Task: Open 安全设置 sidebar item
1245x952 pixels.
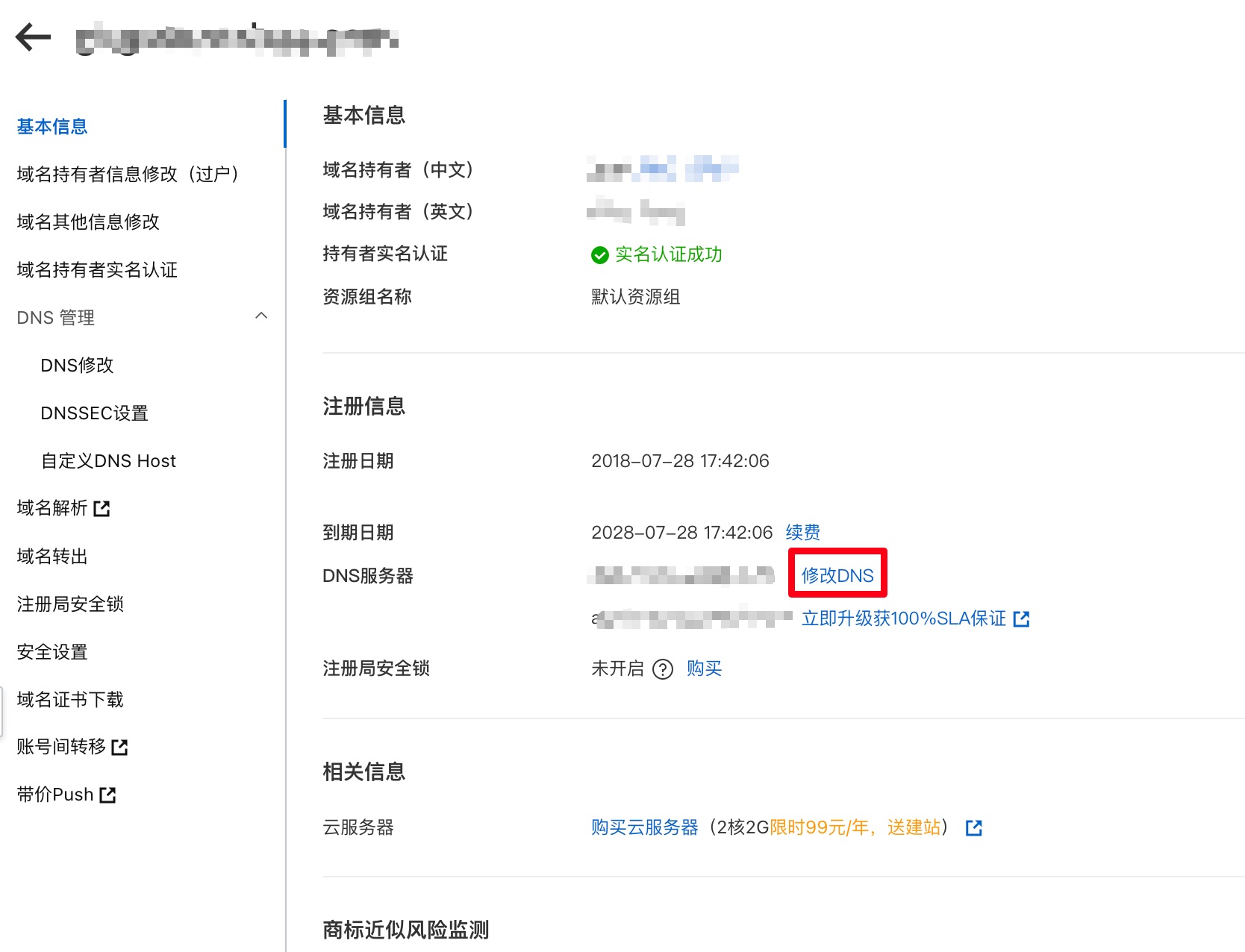Action: [x=52, y=652]
